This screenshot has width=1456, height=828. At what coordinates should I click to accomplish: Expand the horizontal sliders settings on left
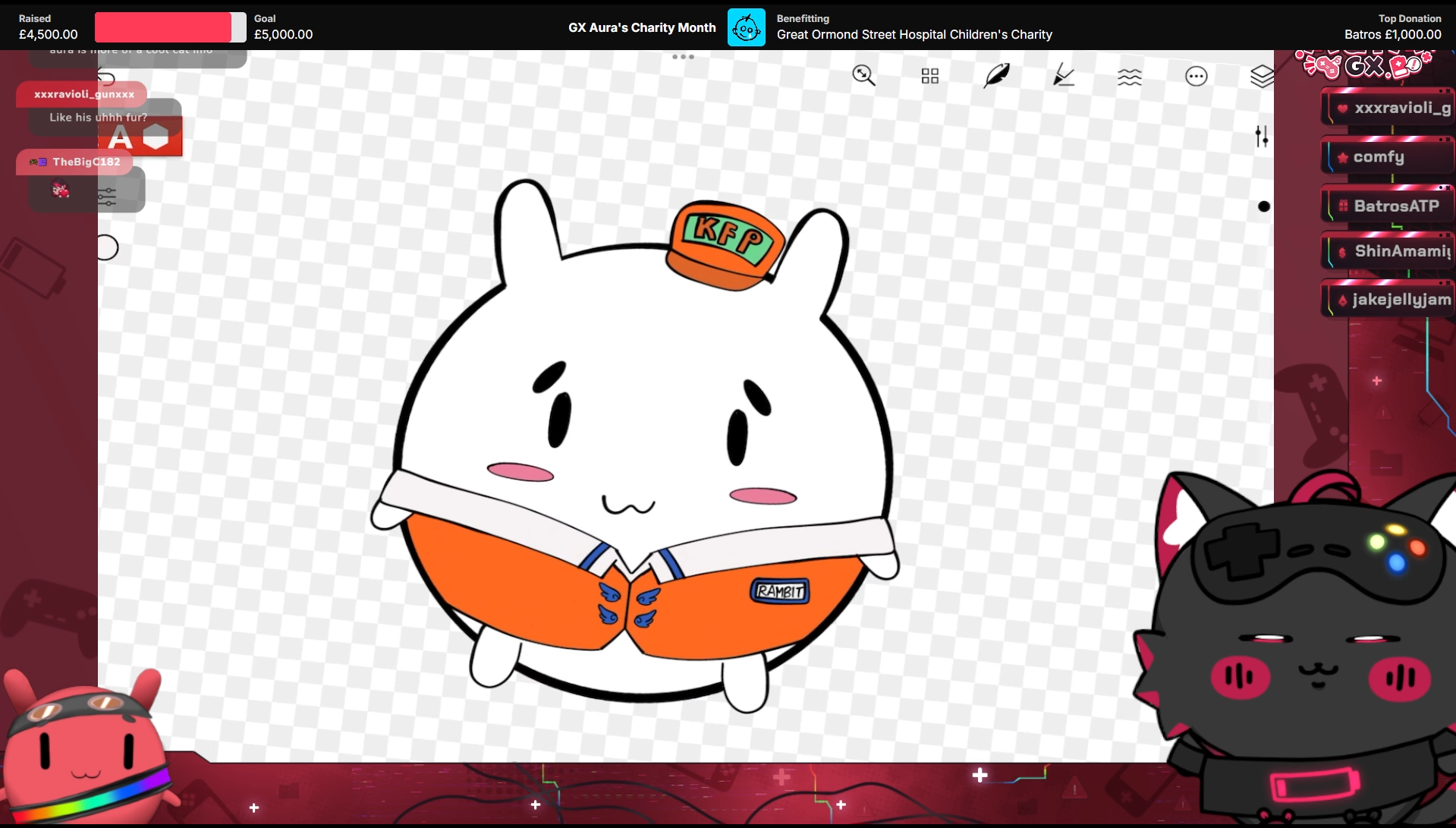pyautogui.click(x=107, y=197)
